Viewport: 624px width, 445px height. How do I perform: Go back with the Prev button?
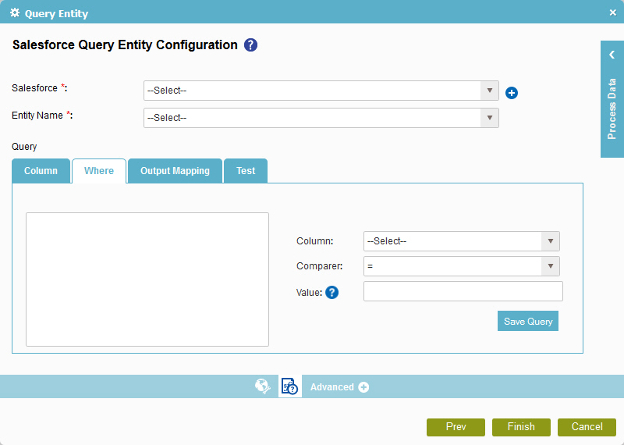pyautogui.click(x=456, y=427)
